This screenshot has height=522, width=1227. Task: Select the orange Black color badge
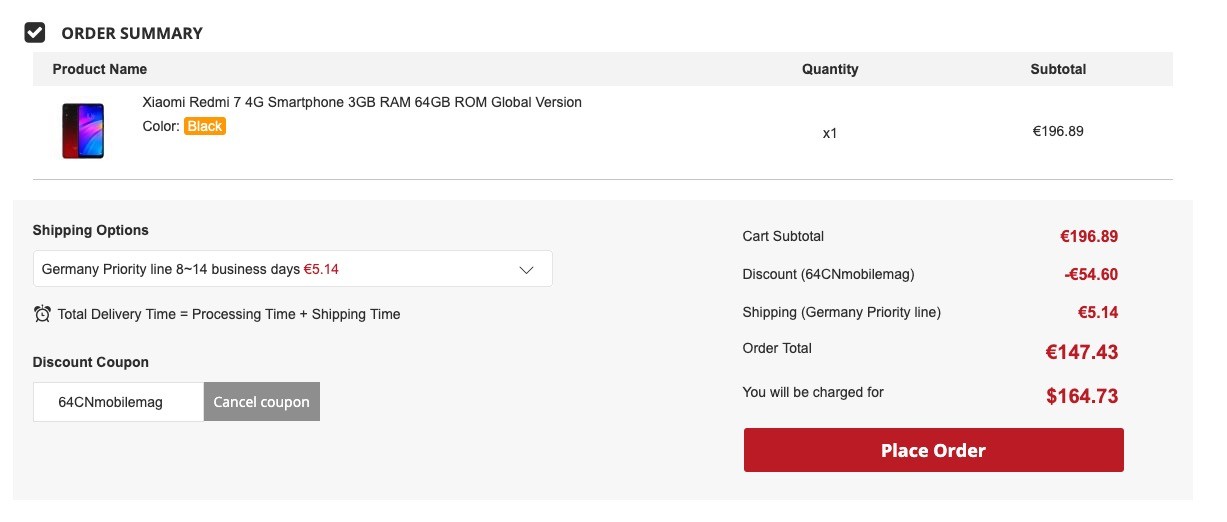(x=205, y=126)
